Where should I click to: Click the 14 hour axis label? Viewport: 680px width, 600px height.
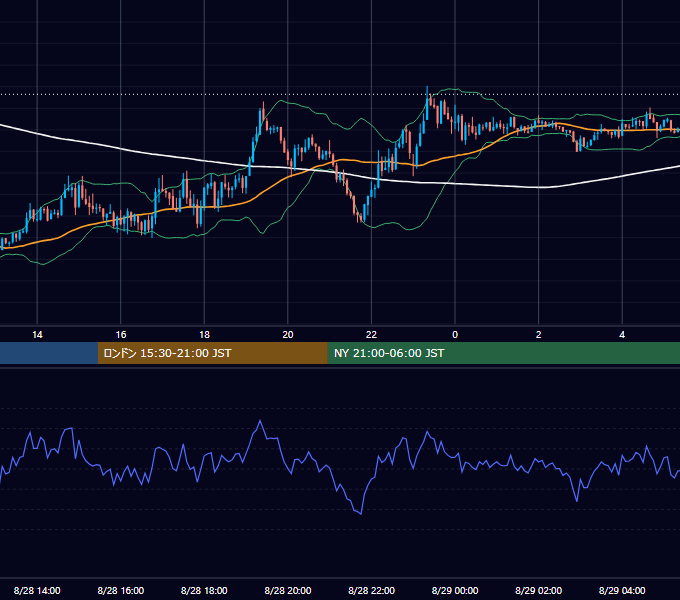coord(37,335)
